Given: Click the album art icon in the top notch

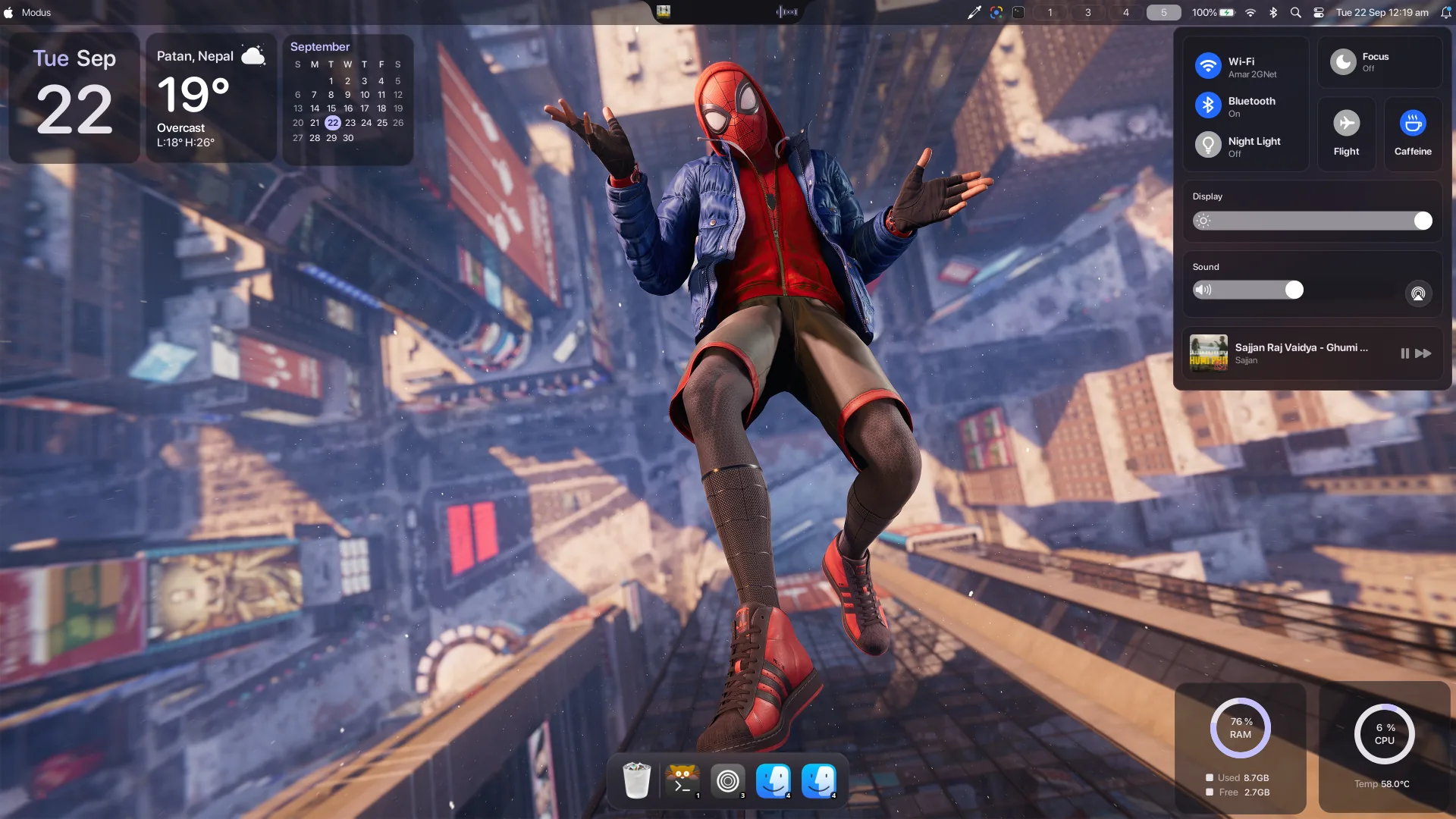Looking at the screenshot, I should pyautogui.click(x=664, y=11).
